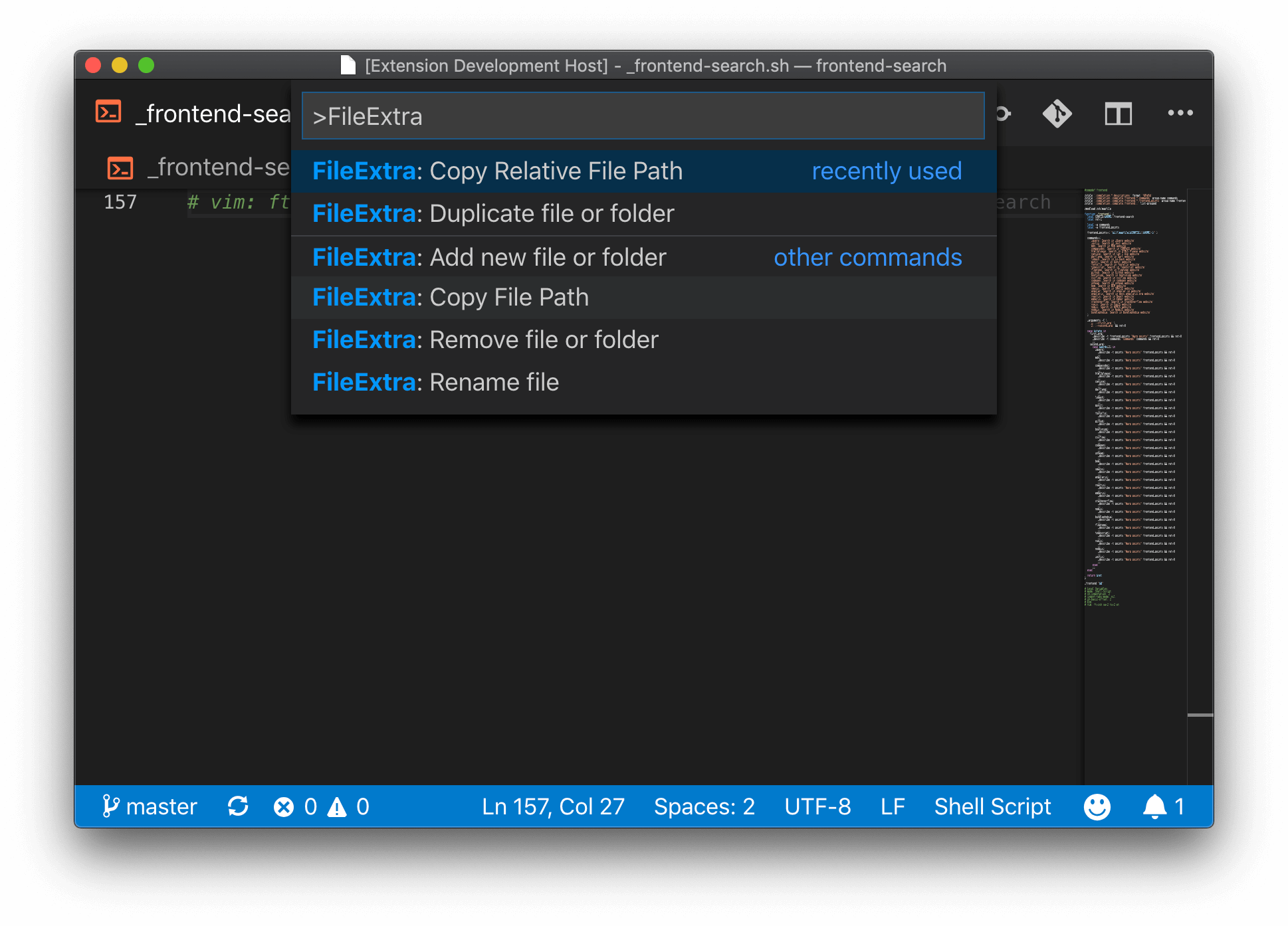Go to line via Ln 157, Col 27
Screen dimensions: 1288x926
[x=553, y=806]
